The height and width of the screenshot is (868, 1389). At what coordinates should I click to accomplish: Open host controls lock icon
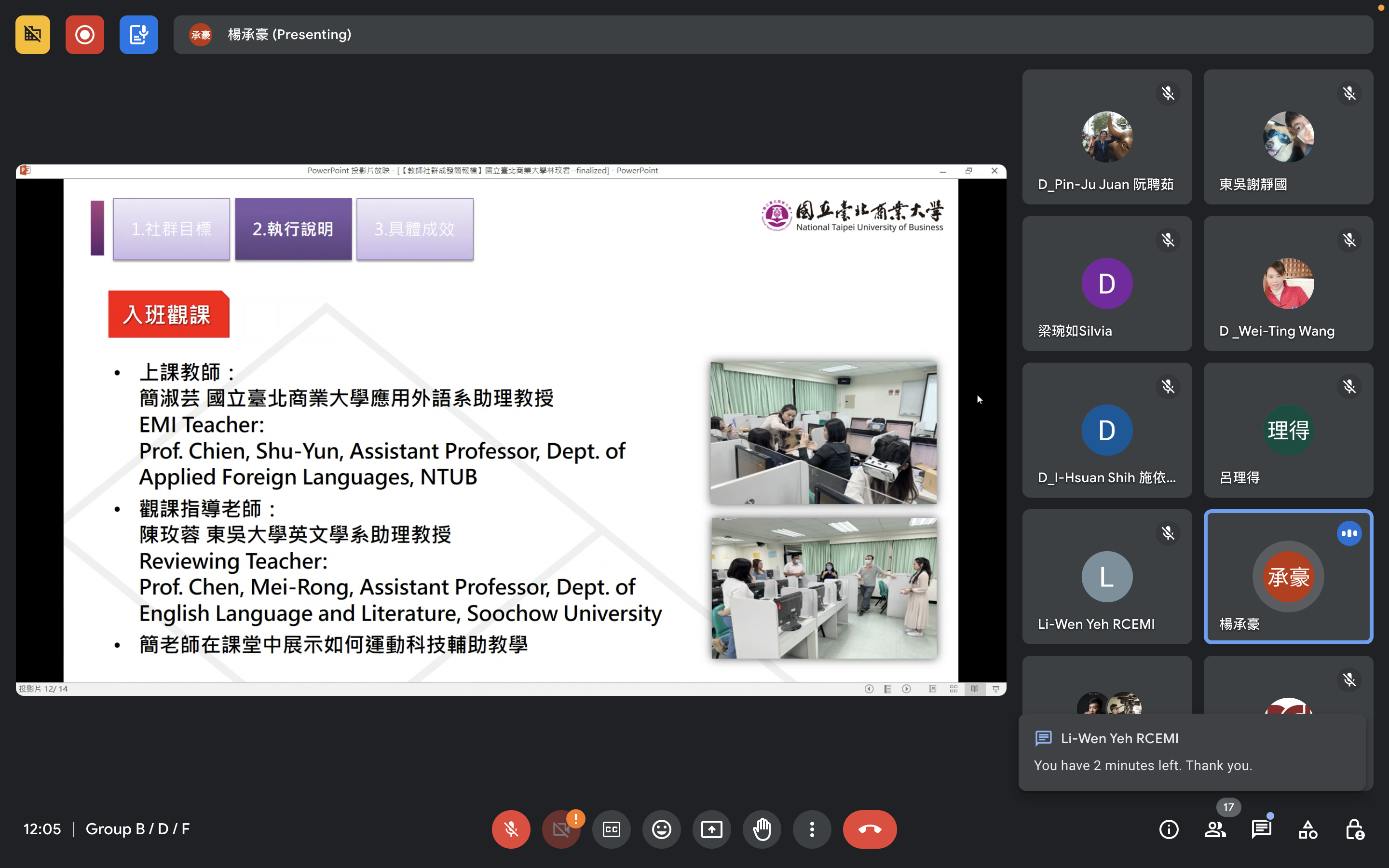[1355, 829]
